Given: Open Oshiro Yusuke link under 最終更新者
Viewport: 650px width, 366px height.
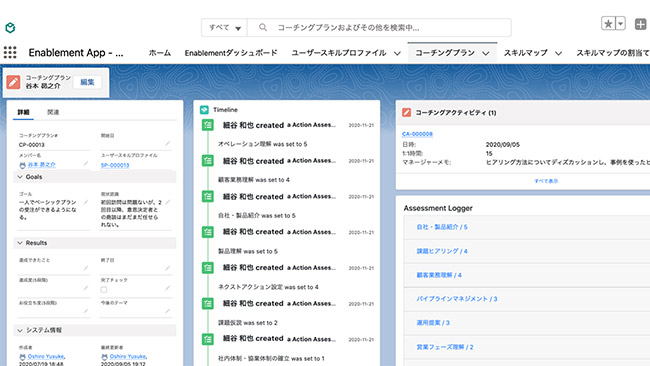Looking at the screenshot, I should coord(128,356).
